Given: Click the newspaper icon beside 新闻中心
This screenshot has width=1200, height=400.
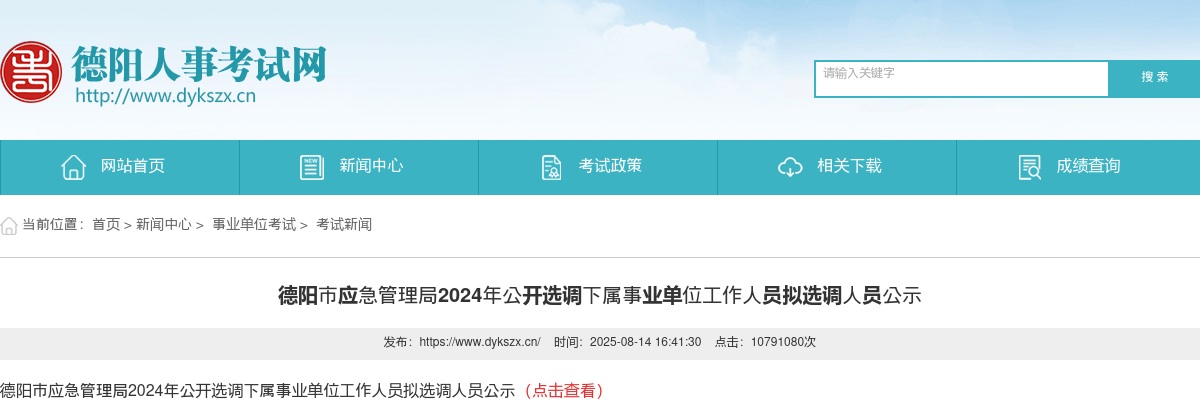Looking at the screenshot, I should pyautogui.click(x=312, y=167).
